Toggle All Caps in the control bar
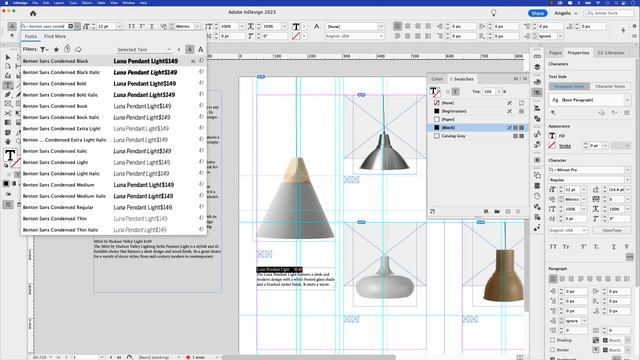 click(x=131, y=26)
